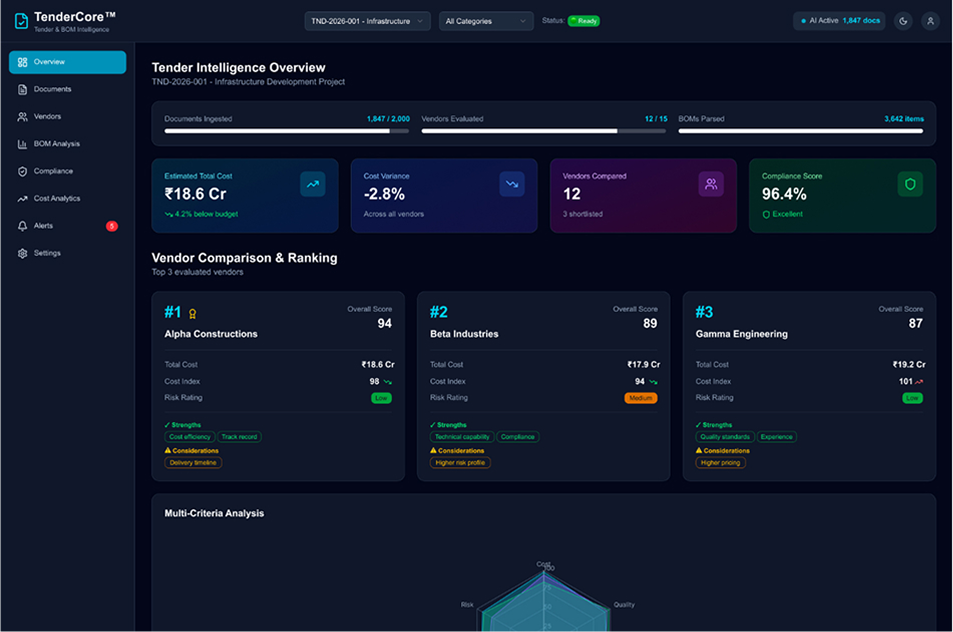The image size is (953, 632).
Task: Expand the All Categories dropdown
Action: [x=486, y=20]
